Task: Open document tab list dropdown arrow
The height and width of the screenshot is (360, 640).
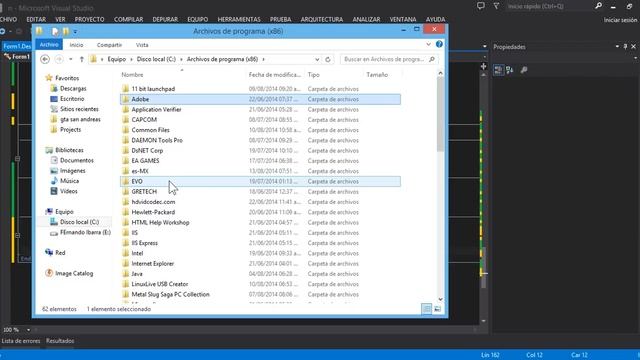Action: (484, 47)
